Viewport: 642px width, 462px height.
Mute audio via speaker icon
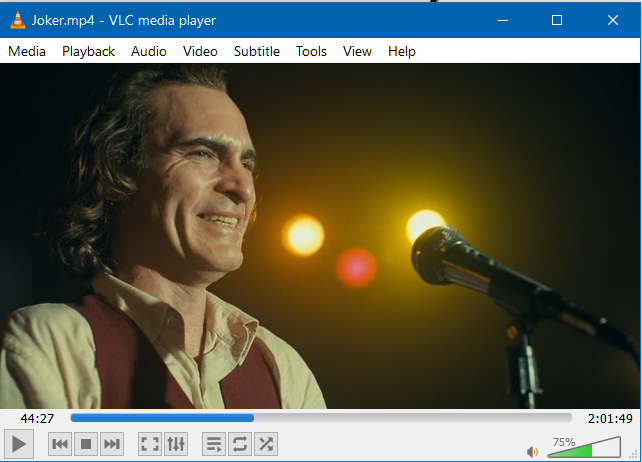tap(533, 452)
